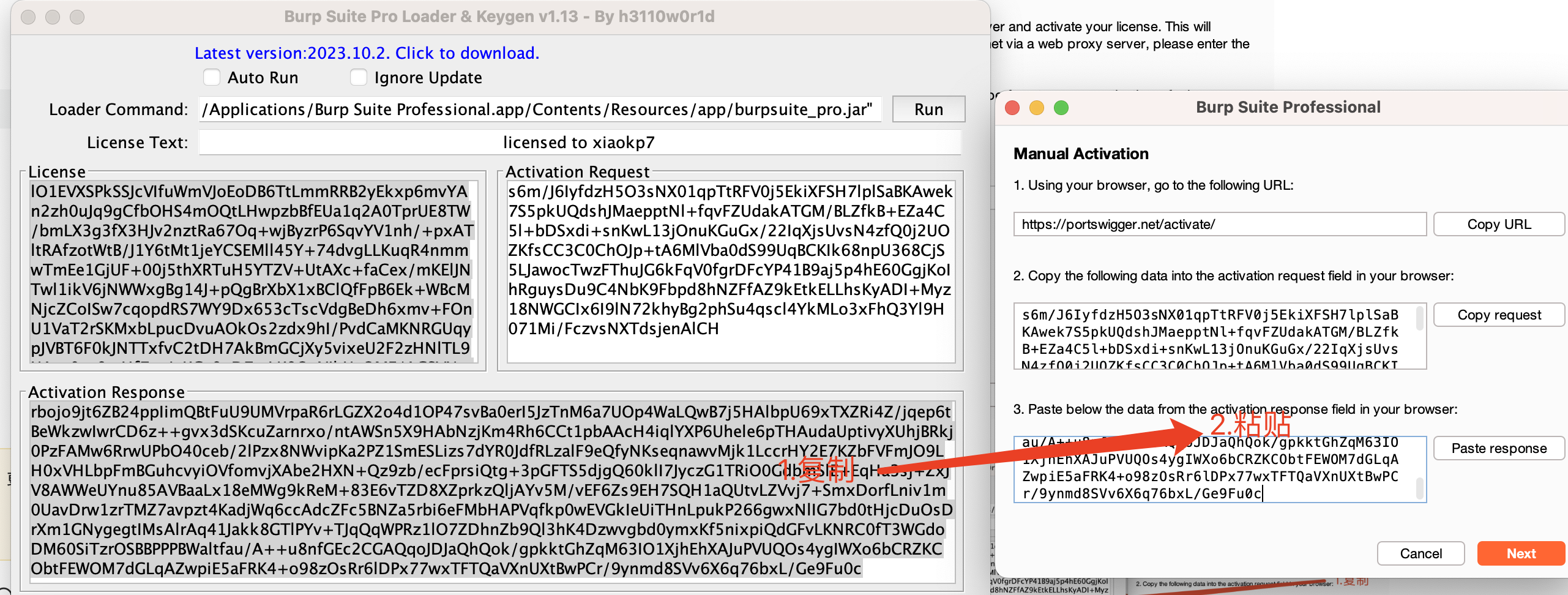Image resolution: width=1568 pixels, height=595 pixels.
Task: Click the '3. Paste below the data' instruction
Action: coord(1235,410)
